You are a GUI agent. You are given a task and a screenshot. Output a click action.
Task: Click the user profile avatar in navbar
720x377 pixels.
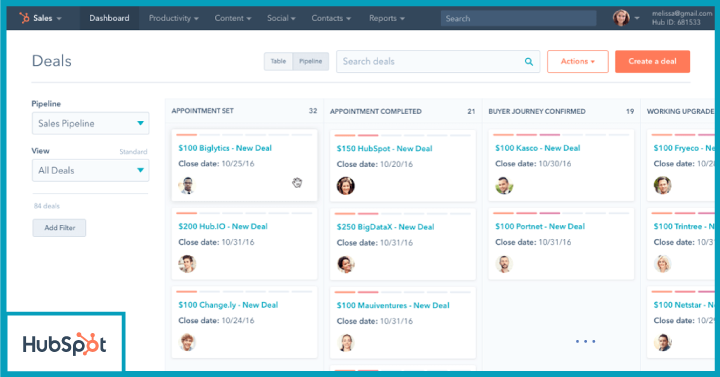tap(621, 18)
